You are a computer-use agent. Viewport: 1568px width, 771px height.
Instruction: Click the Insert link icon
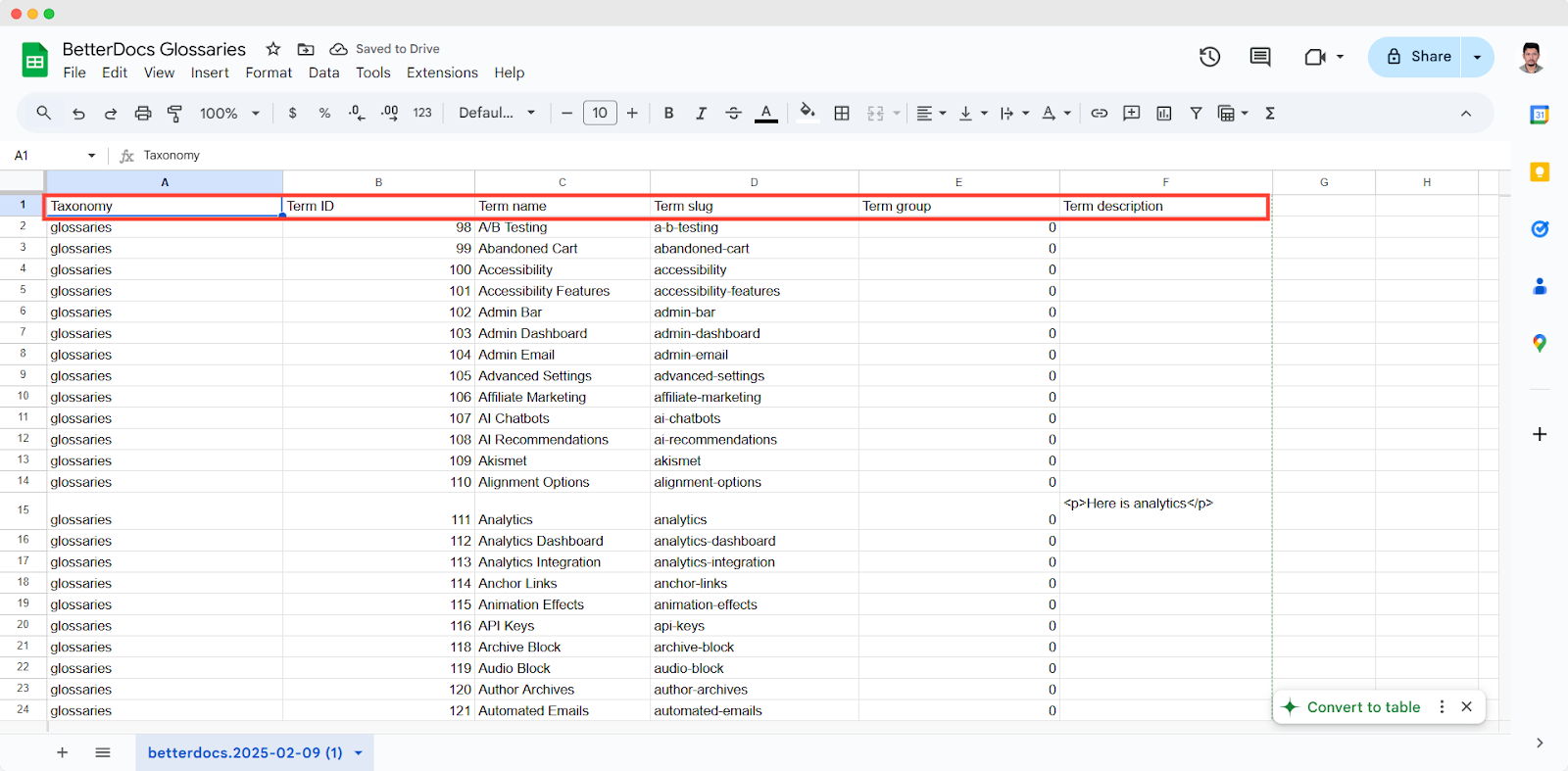click(x=1100, y=114)
